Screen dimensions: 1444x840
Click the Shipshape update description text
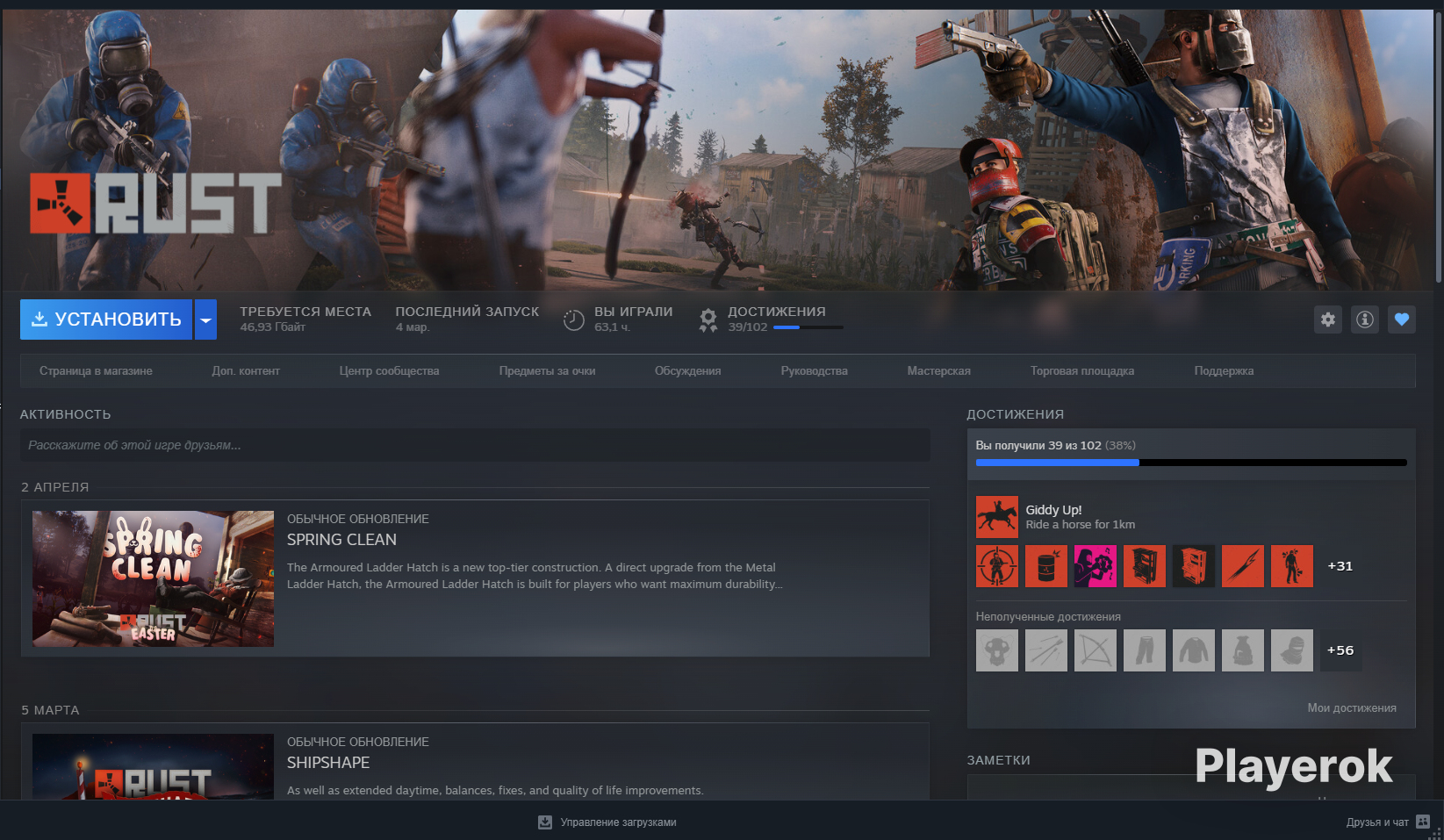(495, 791)
